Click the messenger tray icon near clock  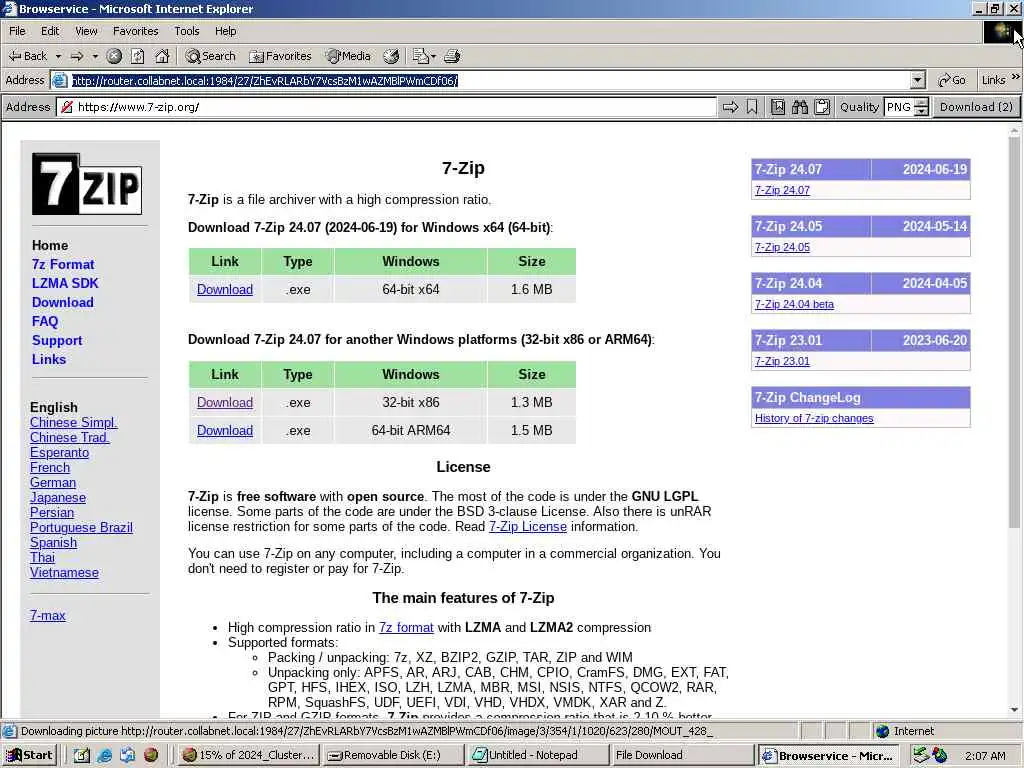(939, 755)
